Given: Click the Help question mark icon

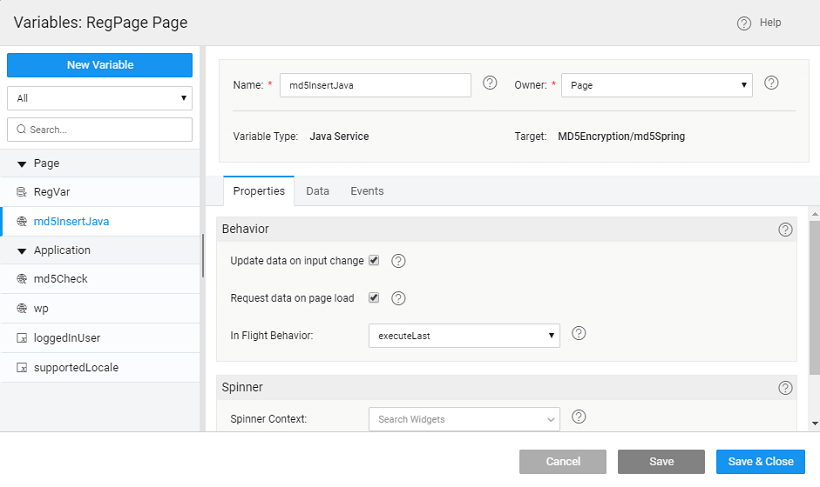Looking at the screenshot, I should 744,23.
